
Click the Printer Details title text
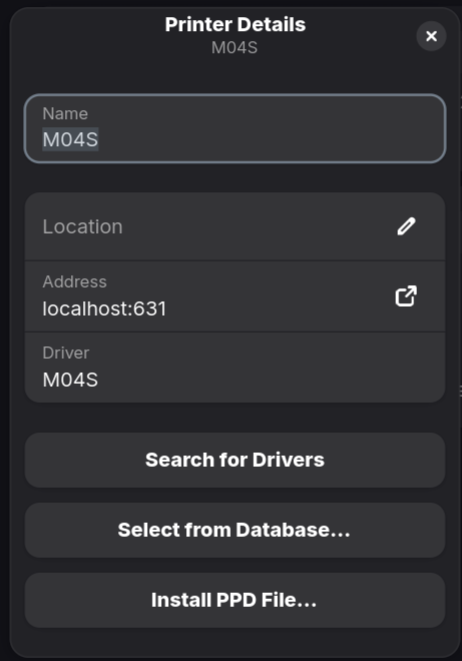coord(235,24)
